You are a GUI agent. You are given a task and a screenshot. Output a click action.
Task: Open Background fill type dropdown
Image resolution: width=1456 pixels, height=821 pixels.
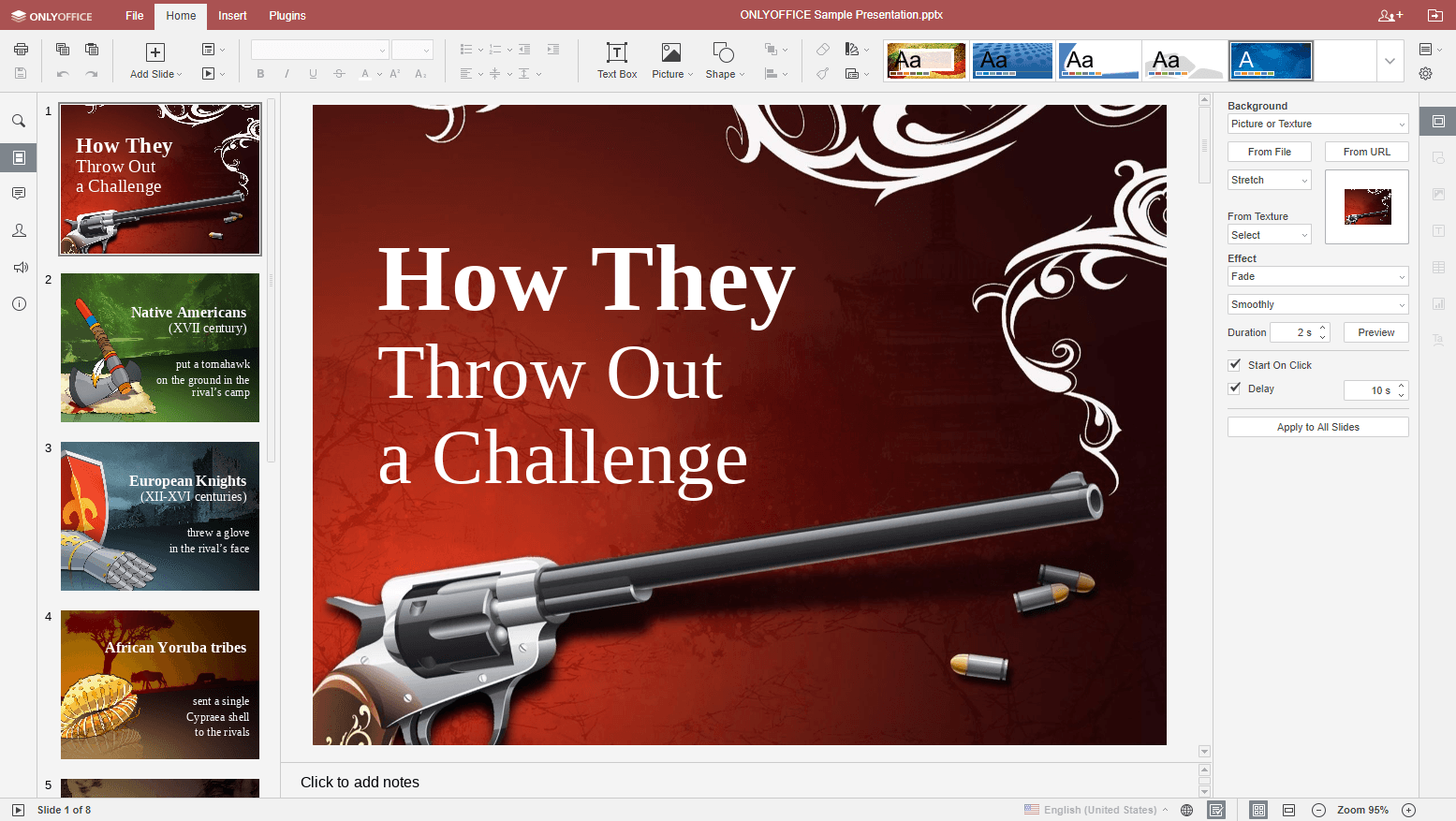click(1317, 124)
